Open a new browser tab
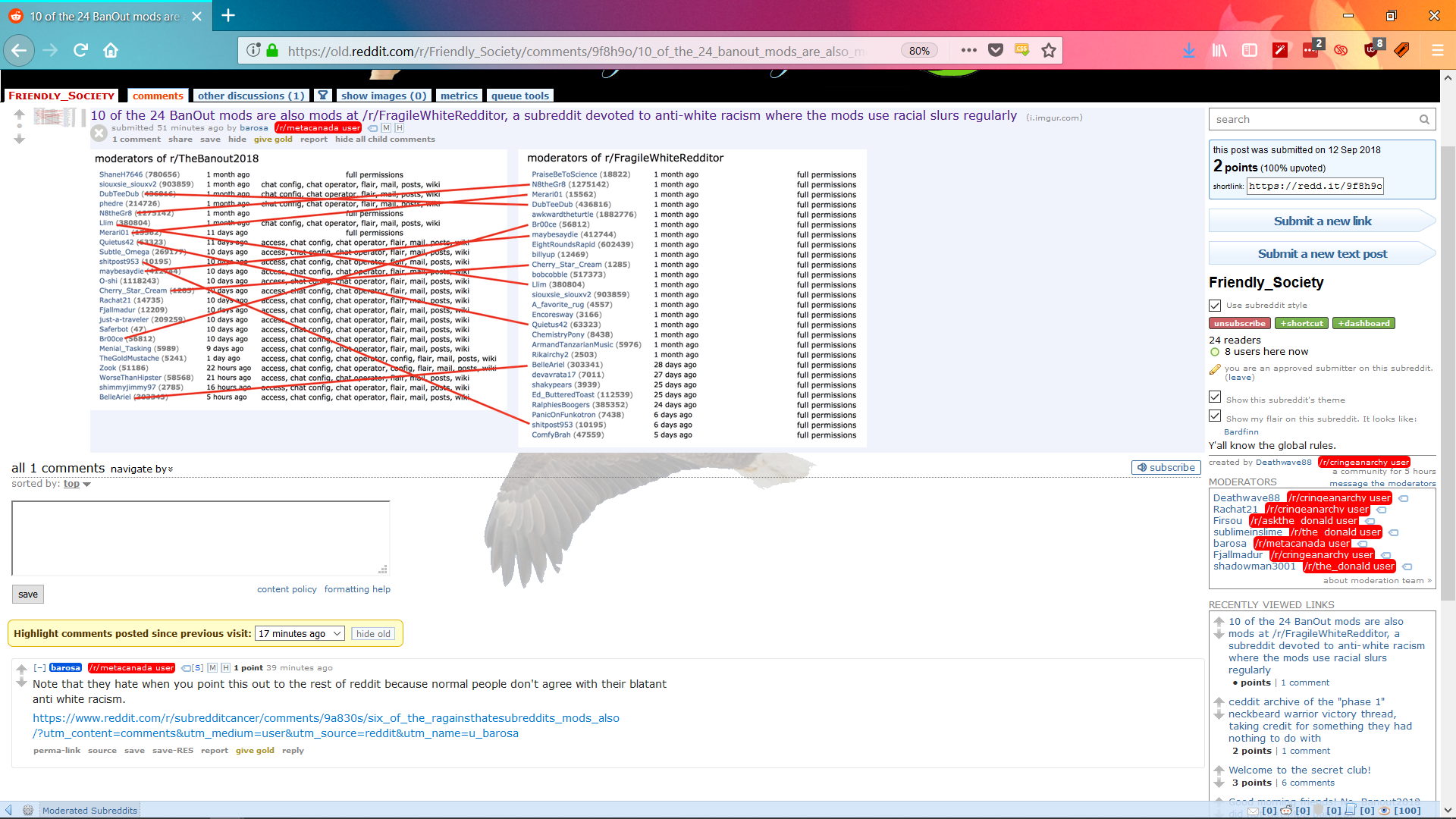1456x819 pixels. pyautogui.click(x=228, y=15)
